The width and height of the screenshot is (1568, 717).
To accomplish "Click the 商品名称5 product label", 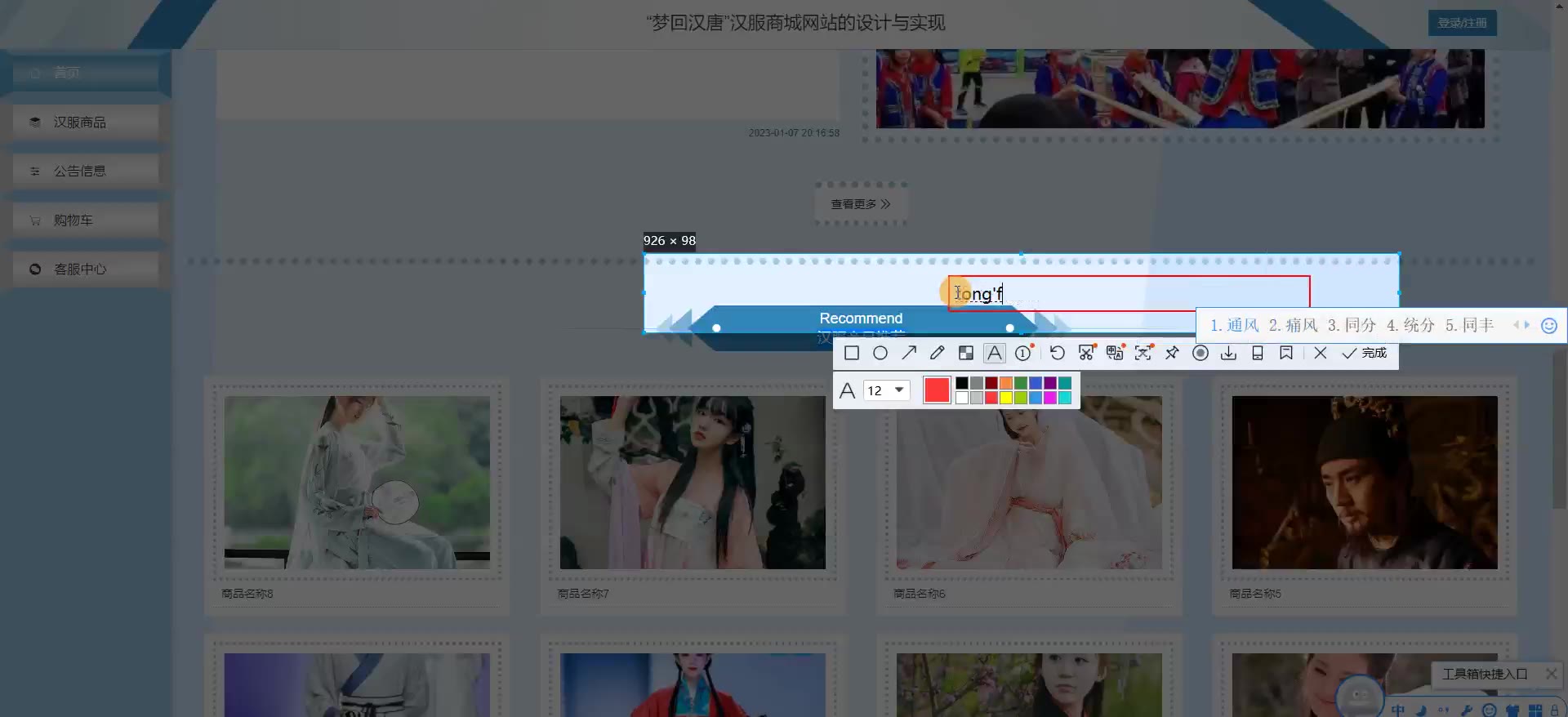I will 1255,594.
